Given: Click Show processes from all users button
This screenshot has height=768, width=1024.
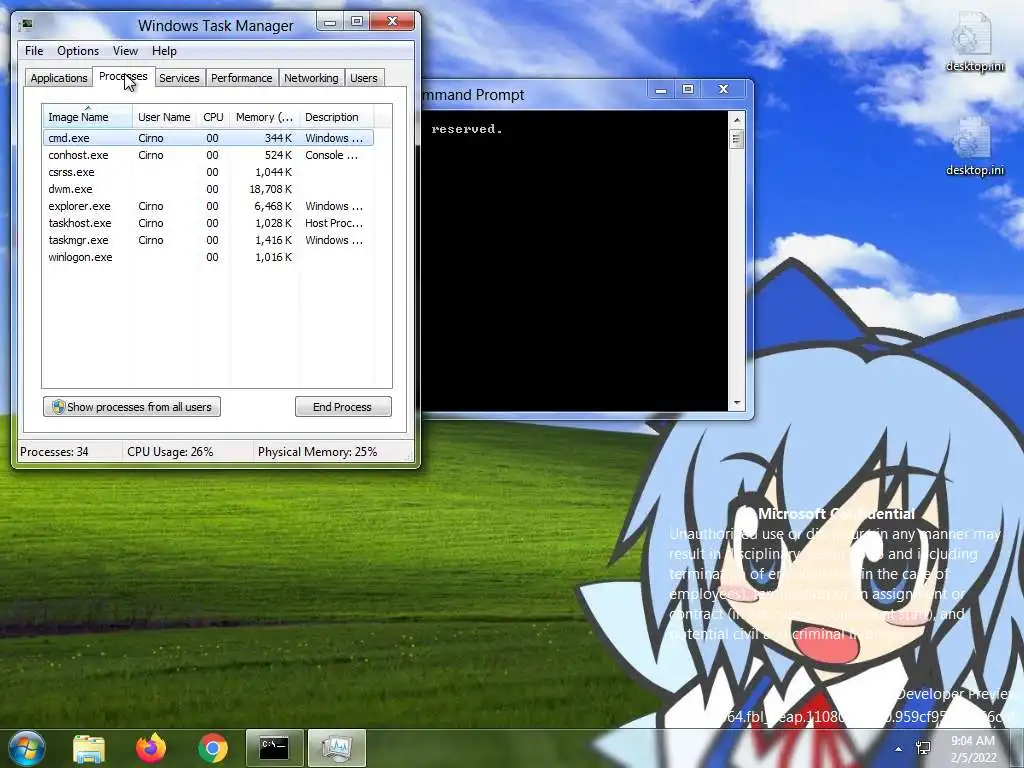Looking at the screenshot, I should (x=132, y=407).
